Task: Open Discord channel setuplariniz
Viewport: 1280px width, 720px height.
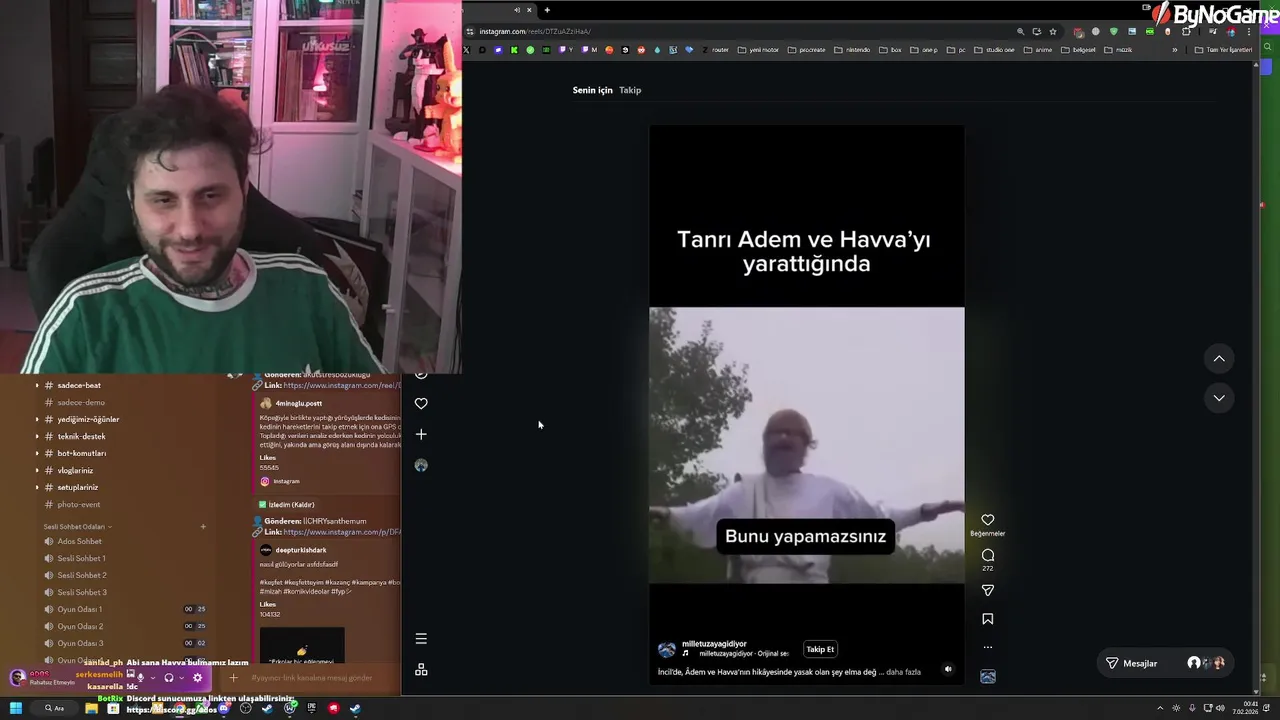Action: tap(78, 487)
